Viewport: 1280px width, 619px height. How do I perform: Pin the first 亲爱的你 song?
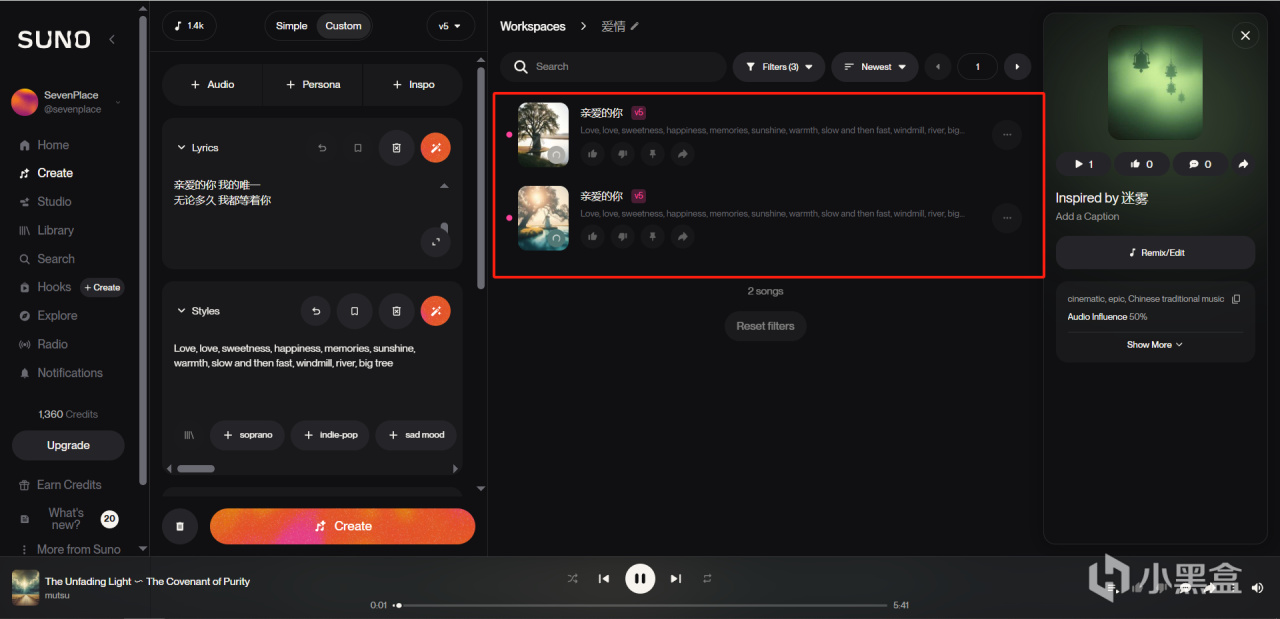pos(652,154)
